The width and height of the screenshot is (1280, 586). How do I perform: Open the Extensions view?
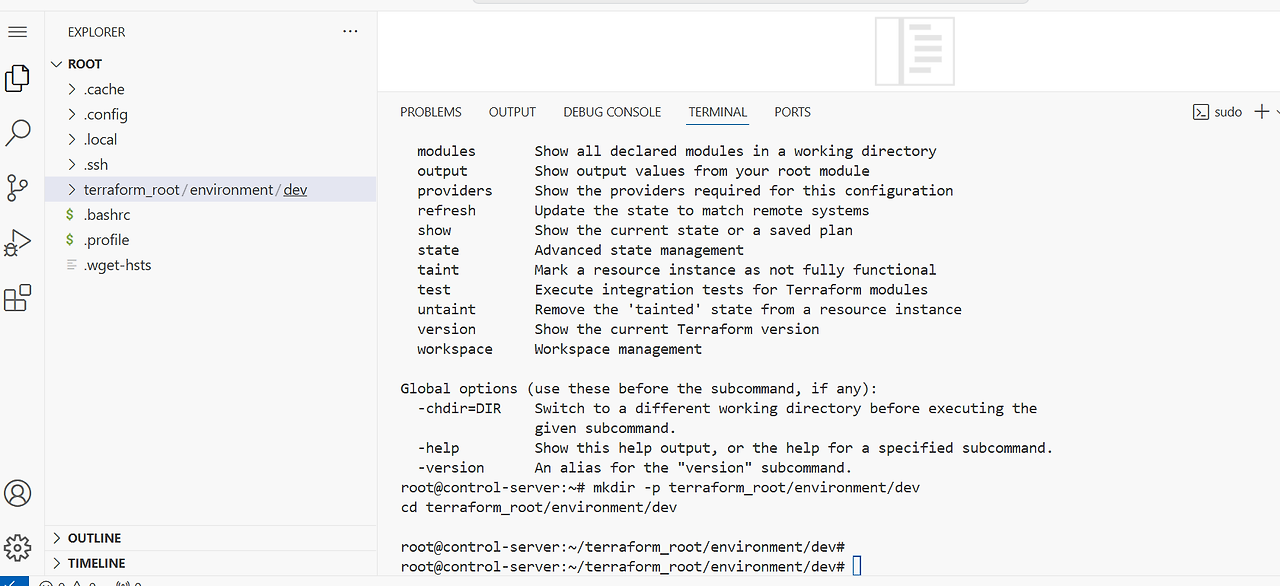click(x=17, y=297)
